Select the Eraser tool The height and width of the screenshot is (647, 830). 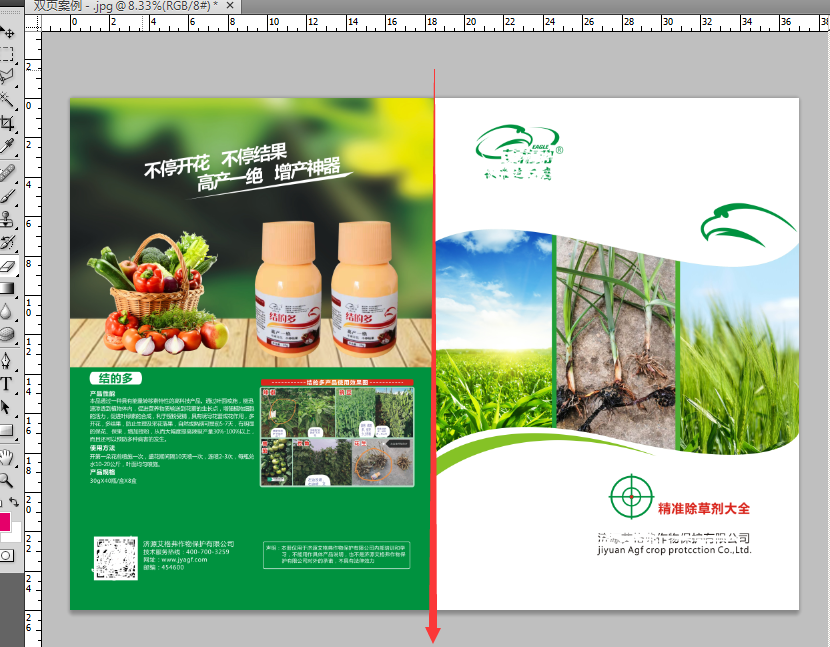[x=7, y=266]
